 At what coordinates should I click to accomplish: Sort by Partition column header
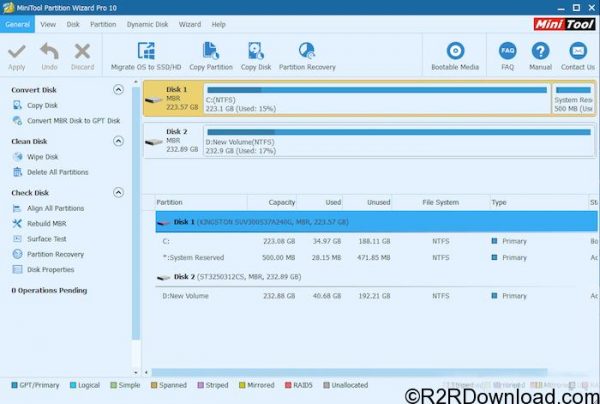(202, 202)
